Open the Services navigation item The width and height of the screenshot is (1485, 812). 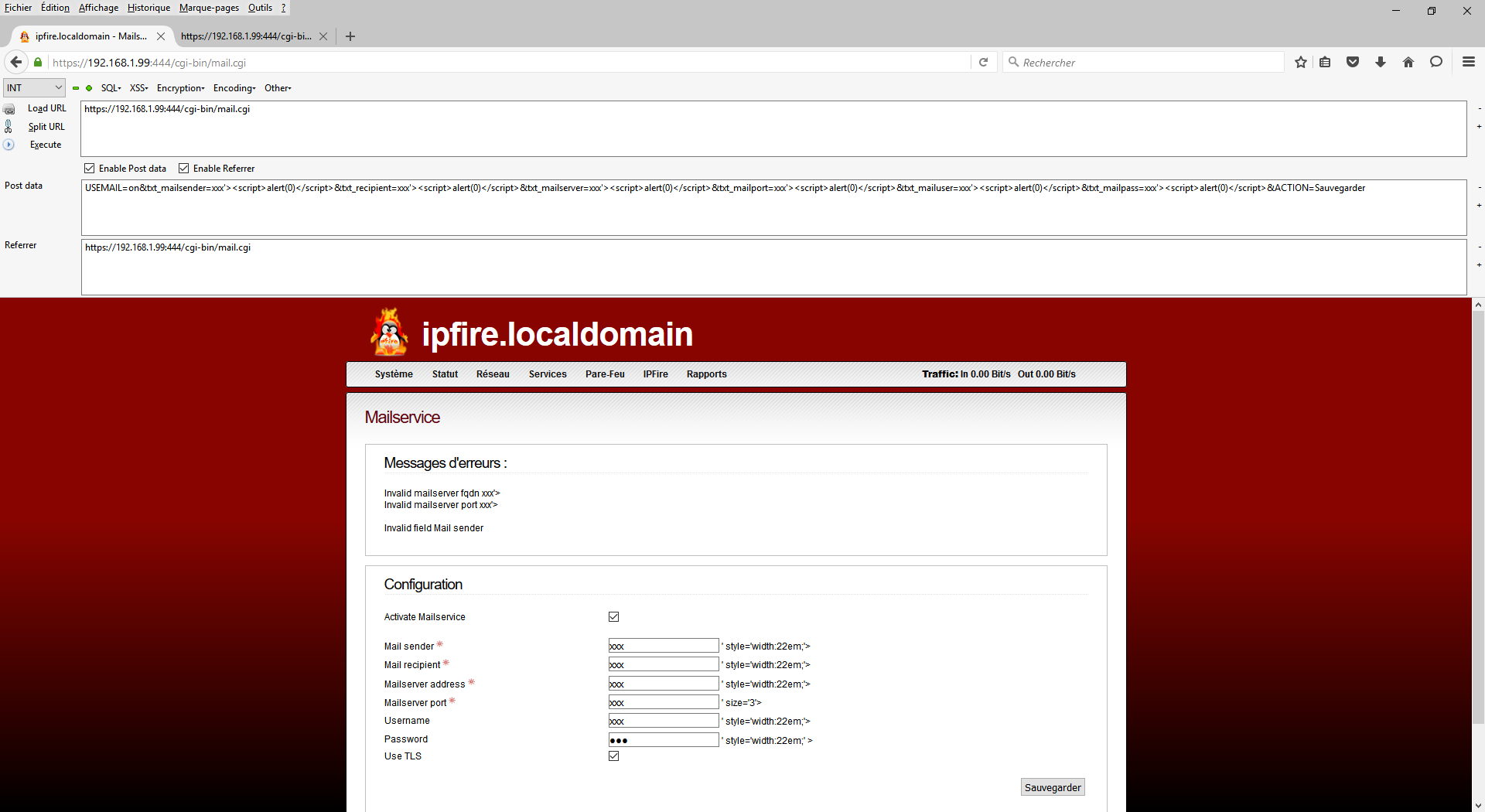pyautogui.click(x=548, y=374)
